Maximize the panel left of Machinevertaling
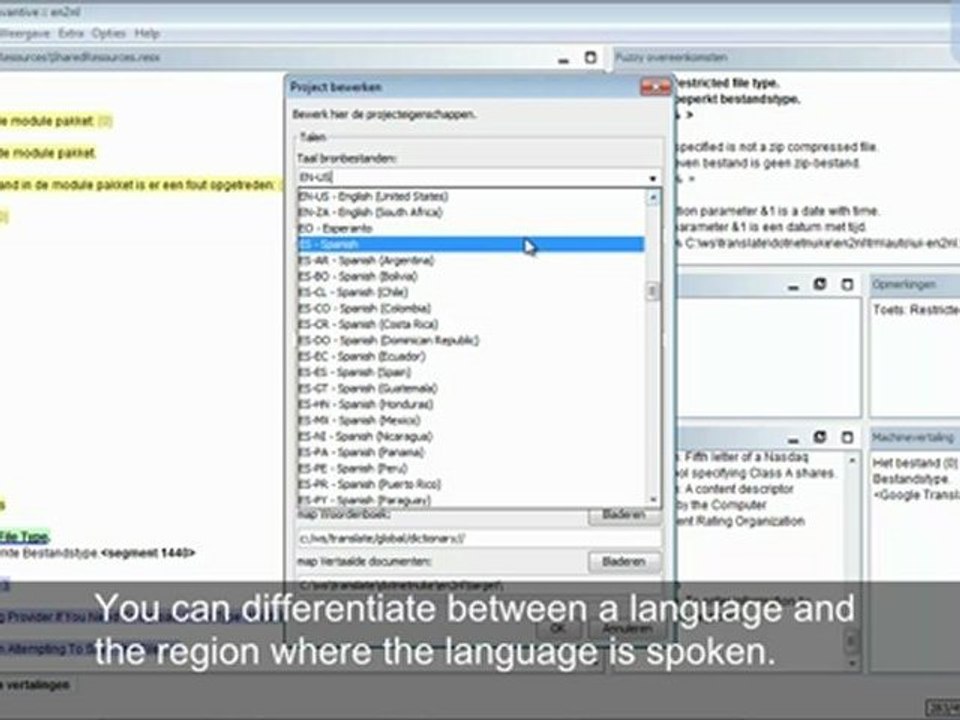960x720 pixels. point(847,438)
